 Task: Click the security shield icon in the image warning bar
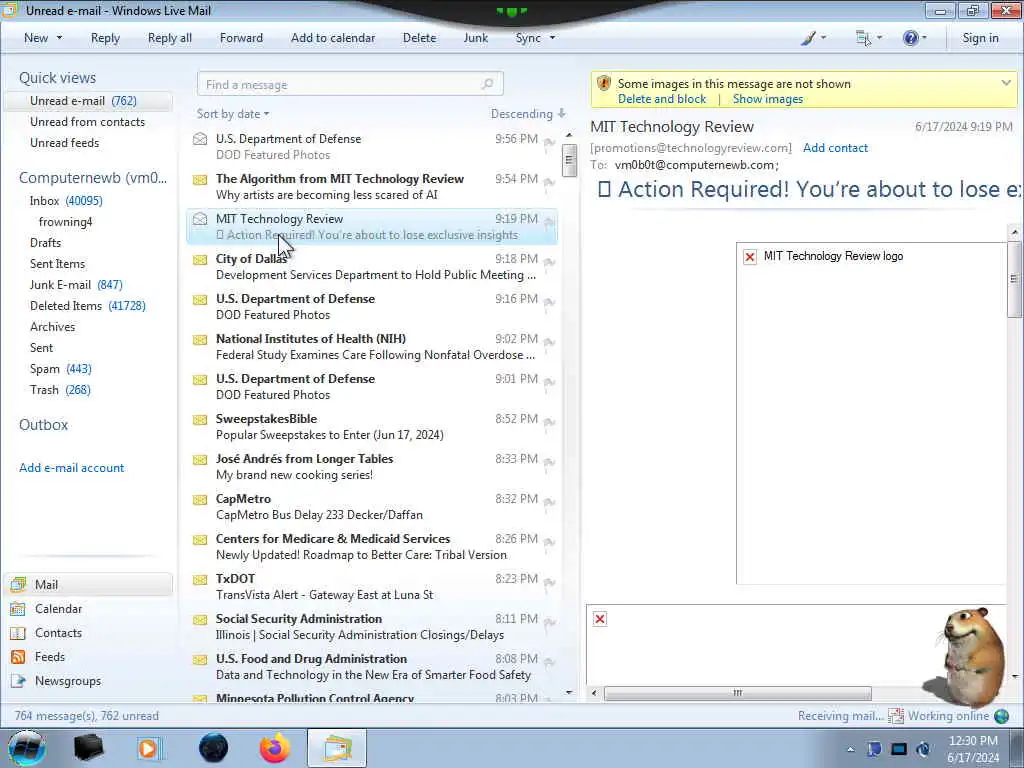604,84
